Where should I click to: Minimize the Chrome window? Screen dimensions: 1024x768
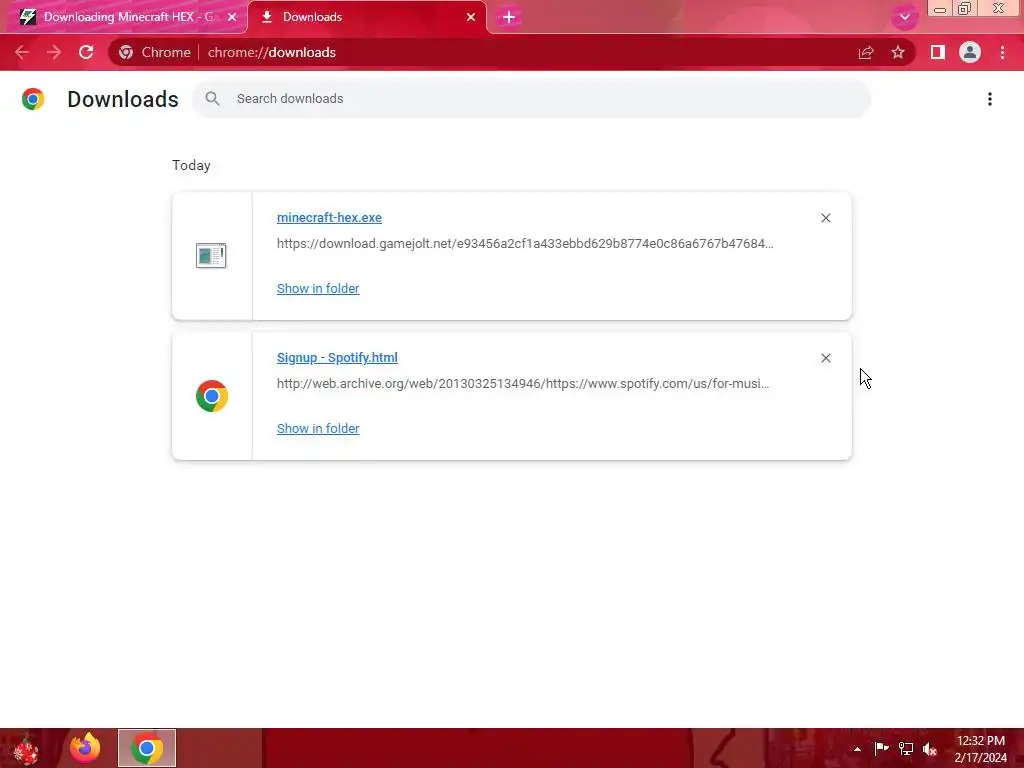tap(940, 9)
